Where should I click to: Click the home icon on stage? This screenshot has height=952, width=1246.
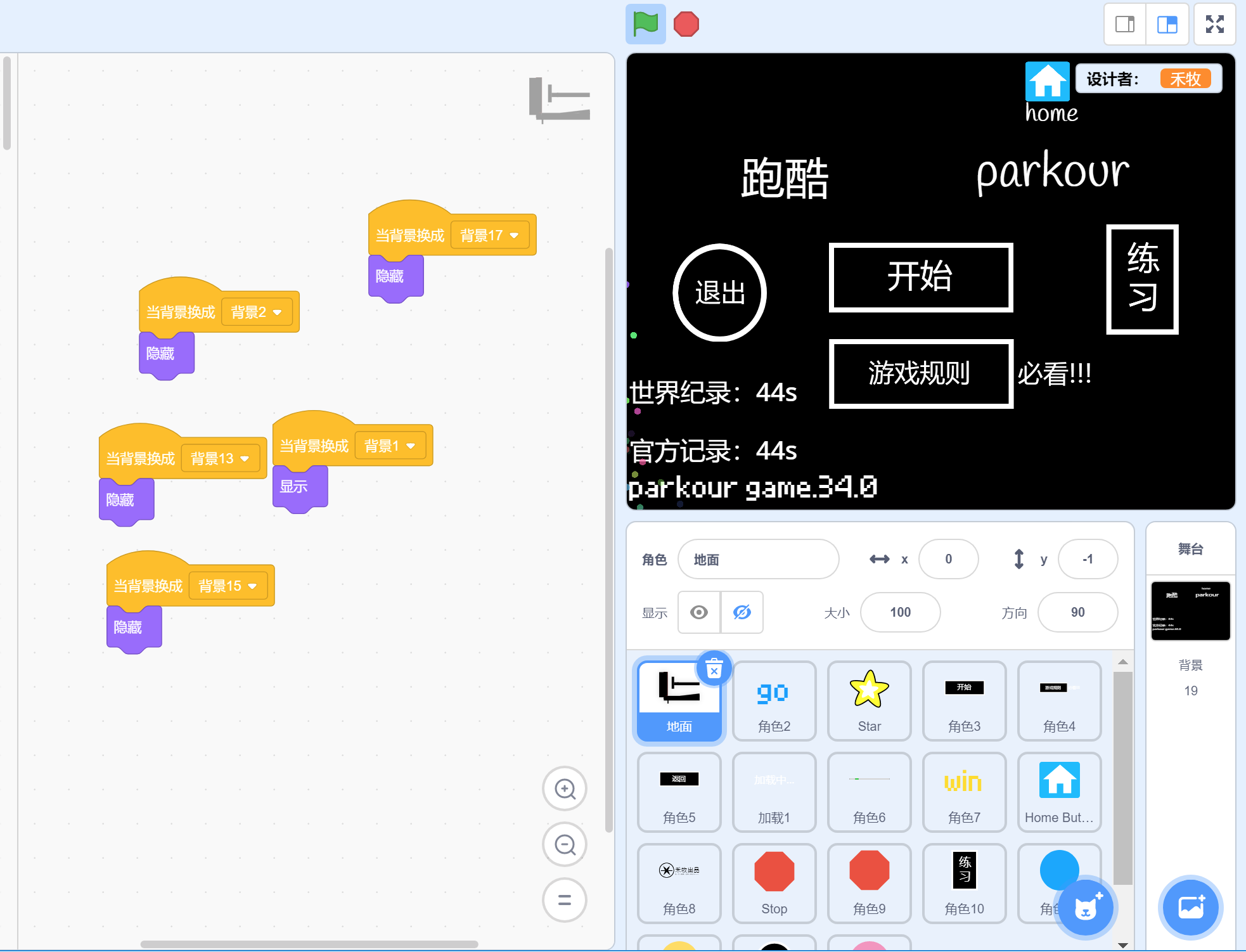1047,81
